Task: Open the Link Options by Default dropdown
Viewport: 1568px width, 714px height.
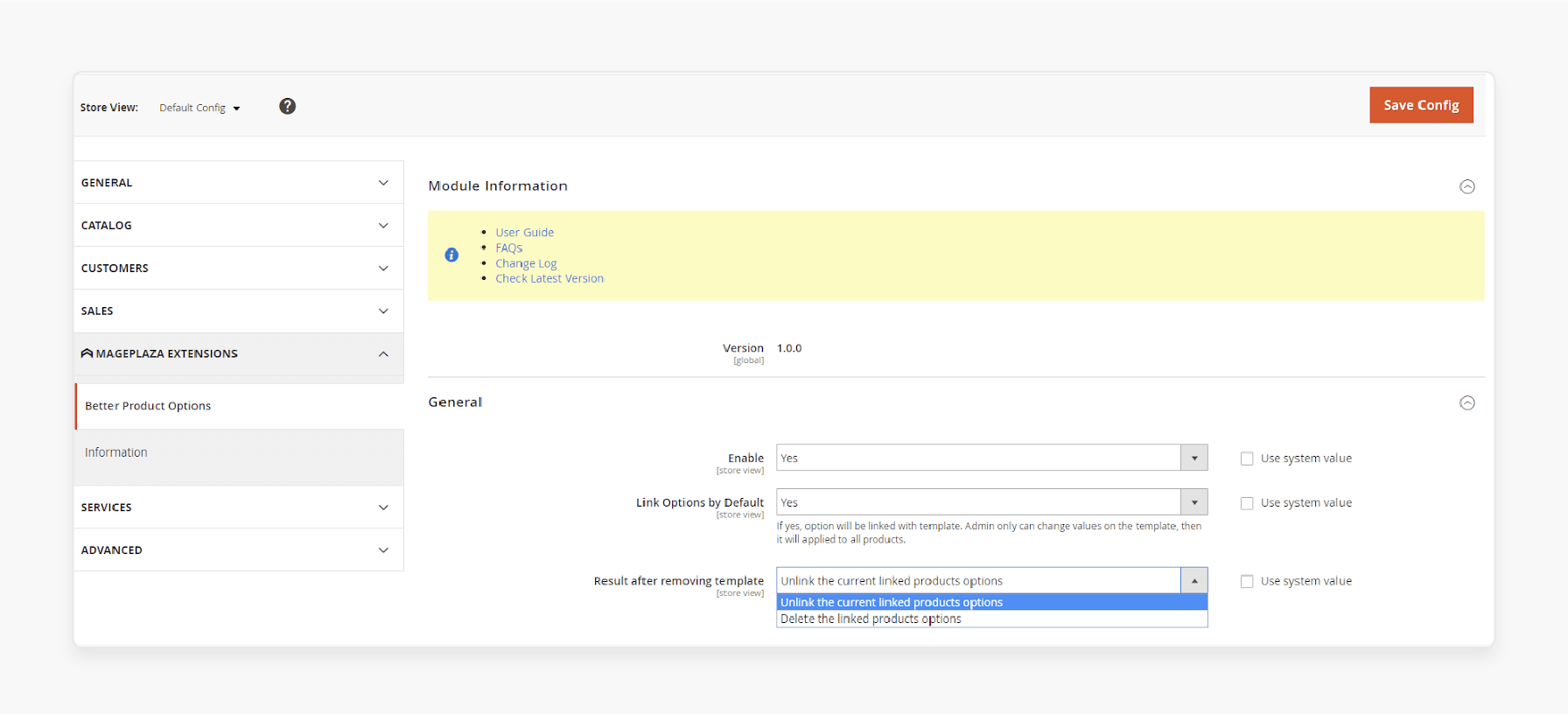Action: tap(992, 502)
